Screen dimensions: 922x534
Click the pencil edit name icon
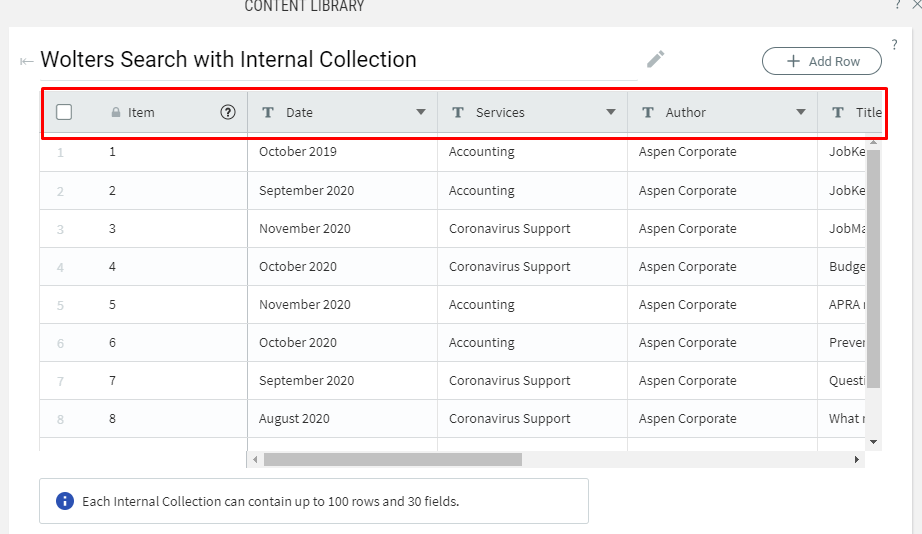pos(655,59)
